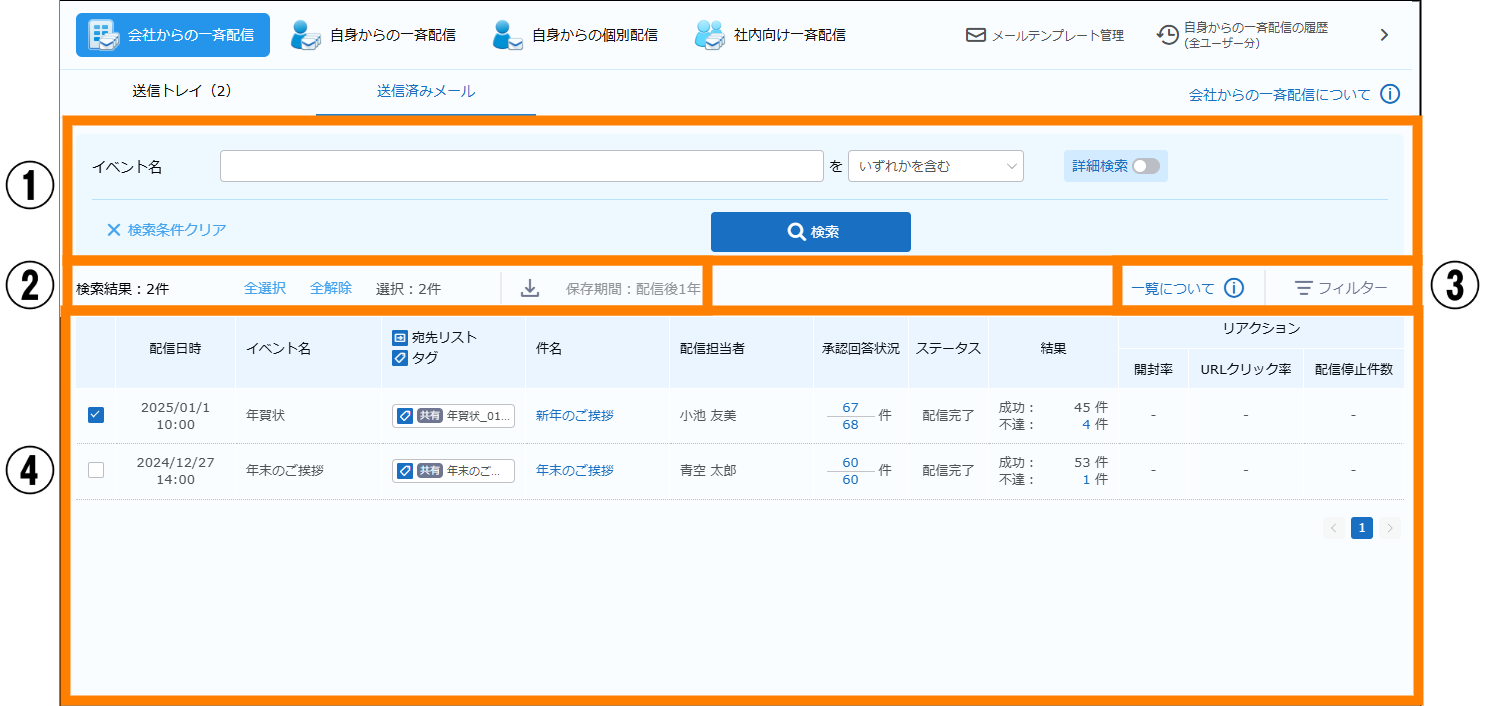Open the フィルター filter panel

pyautogui.click(x=1341, y=288)
